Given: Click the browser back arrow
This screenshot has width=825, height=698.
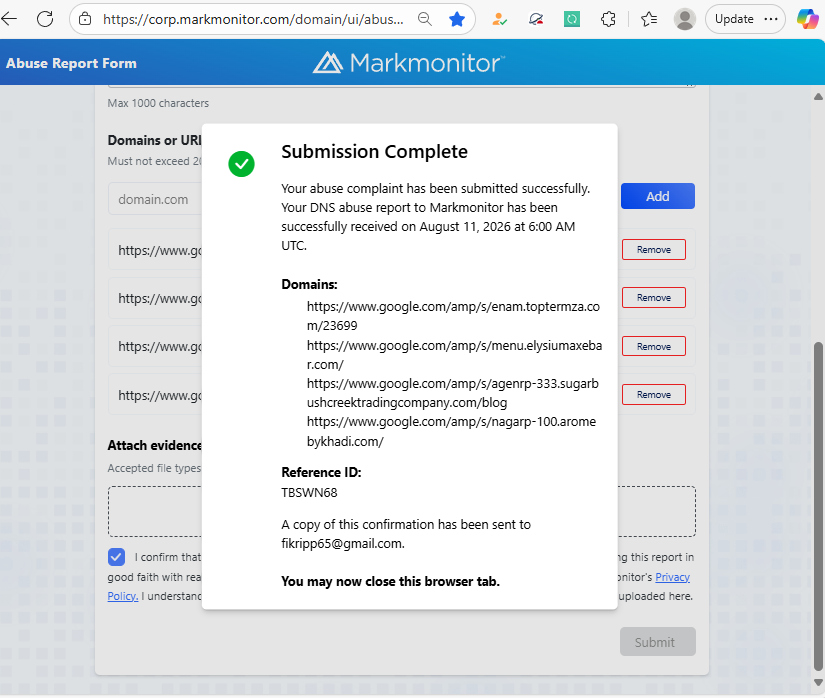Looking at the screenshot, I should tap(9, 19).
